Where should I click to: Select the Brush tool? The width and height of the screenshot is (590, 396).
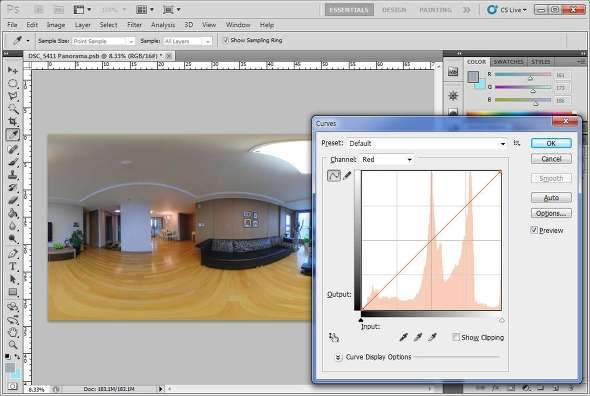pos(12,162)
